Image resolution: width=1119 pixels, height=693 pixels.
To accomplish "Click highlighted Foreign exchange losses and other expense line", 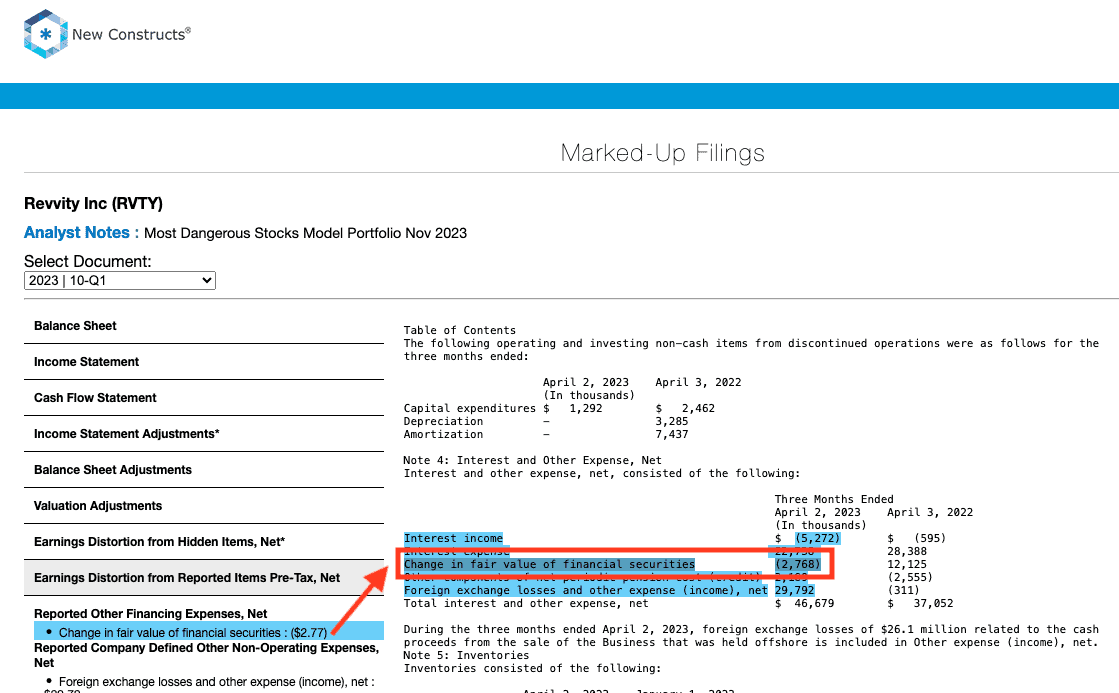I will point(586,590).
